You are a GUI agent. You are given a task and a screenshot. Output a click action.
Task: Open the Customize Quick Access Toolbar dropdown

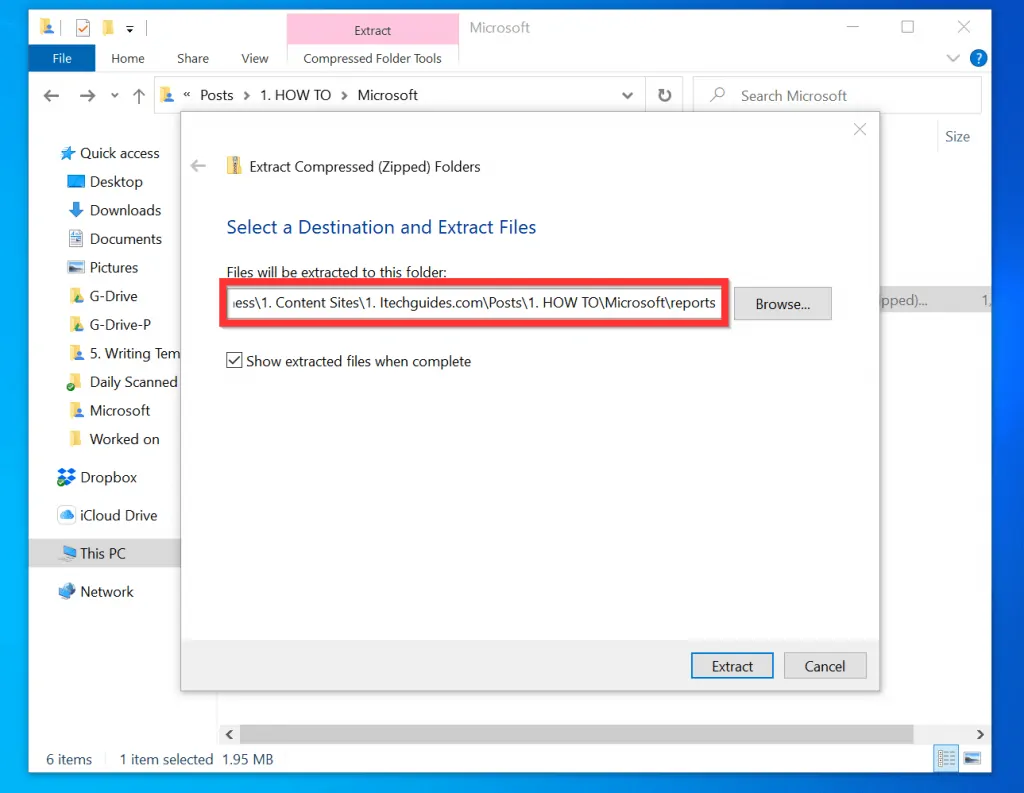[130, 28]
